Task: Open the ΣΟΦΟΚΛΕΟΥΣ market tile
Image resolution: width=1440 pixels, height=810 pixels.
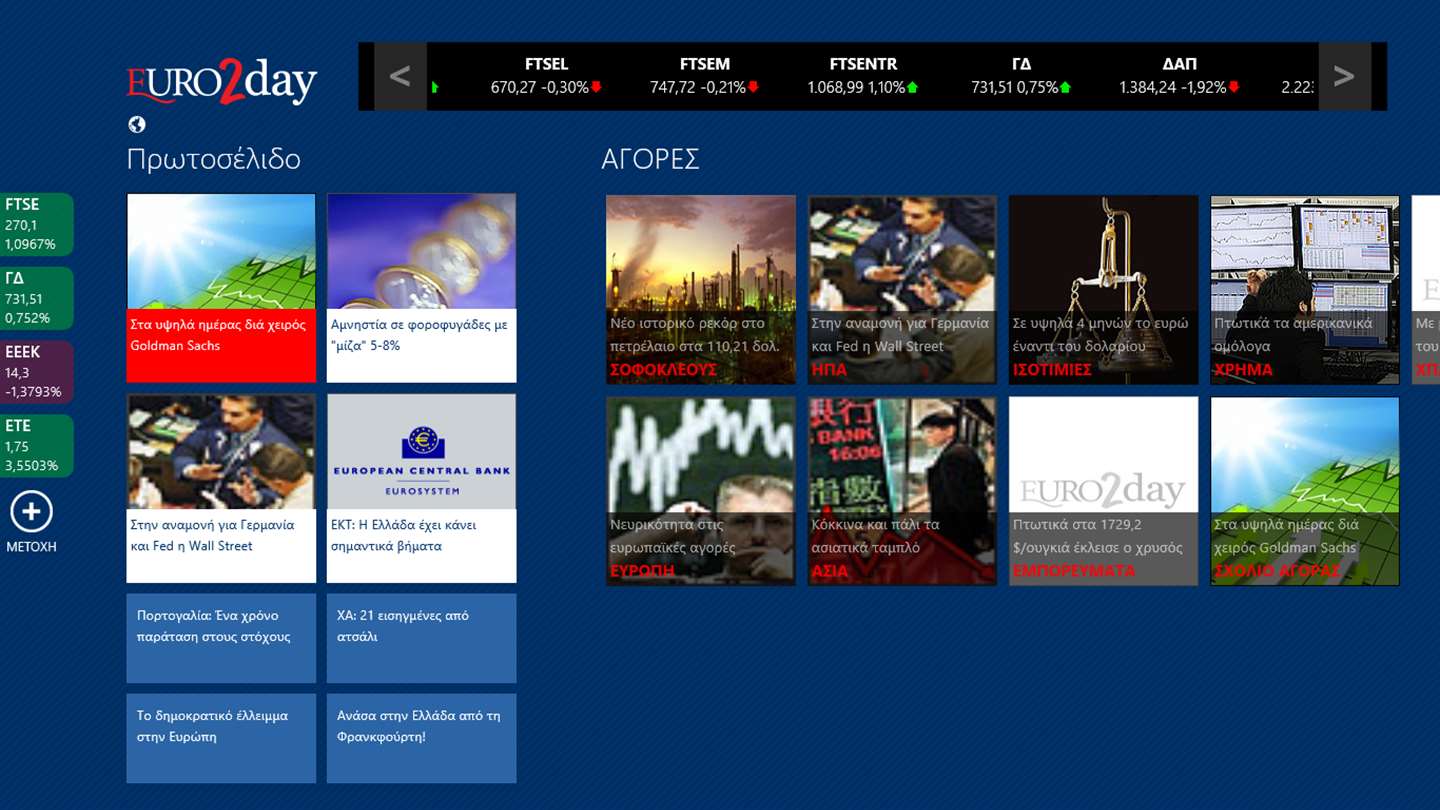Action: coord(701,290)
